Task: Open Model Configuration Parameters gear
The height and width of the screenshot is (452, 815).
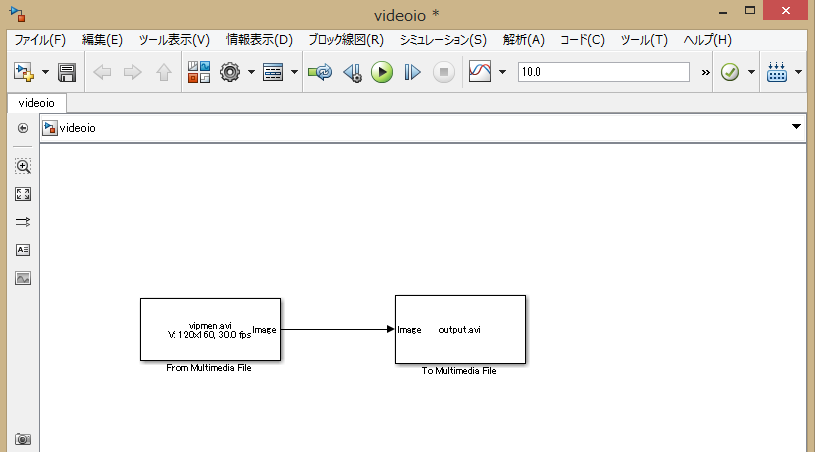Action: [230, 72]
